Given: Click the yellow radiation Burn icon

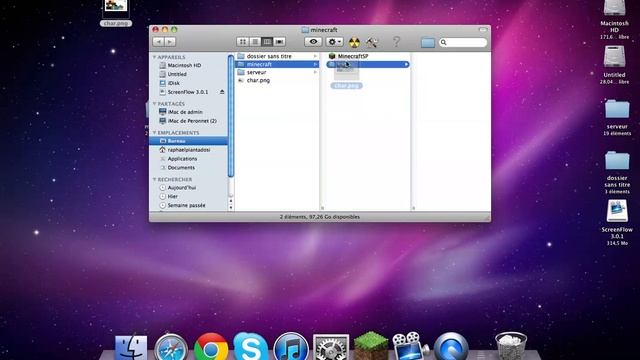Looking at the screenshot, I should coord(354,42).
